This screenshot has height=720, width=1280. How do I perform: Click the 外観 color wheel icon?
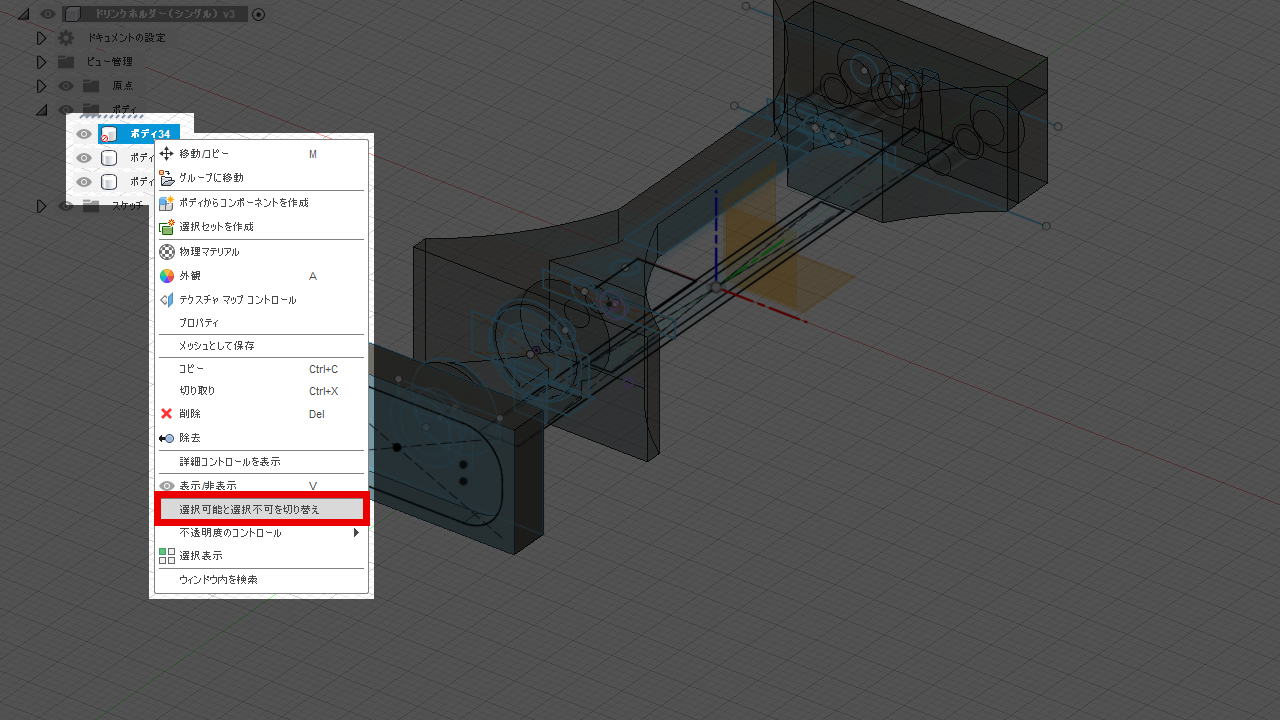[x=167, y=276]
